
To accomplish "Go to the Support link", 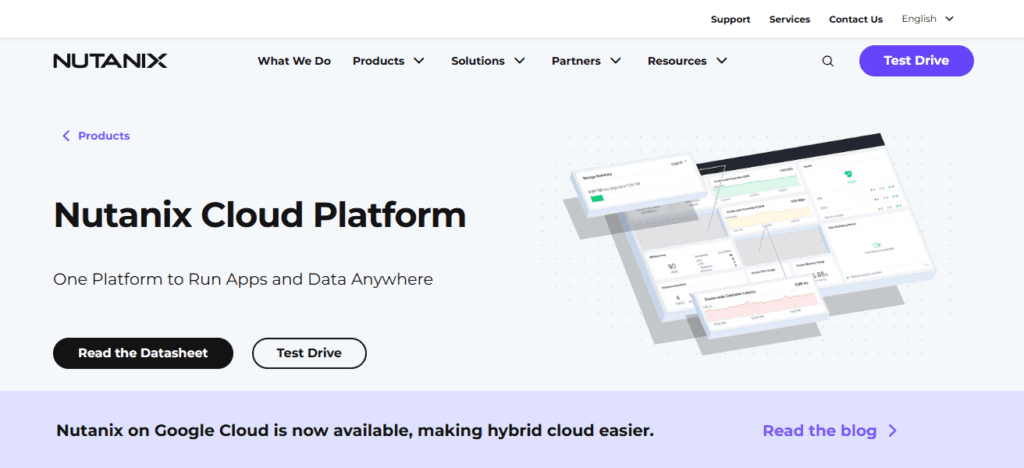I will pyautogui.click(x=730, y=20).
